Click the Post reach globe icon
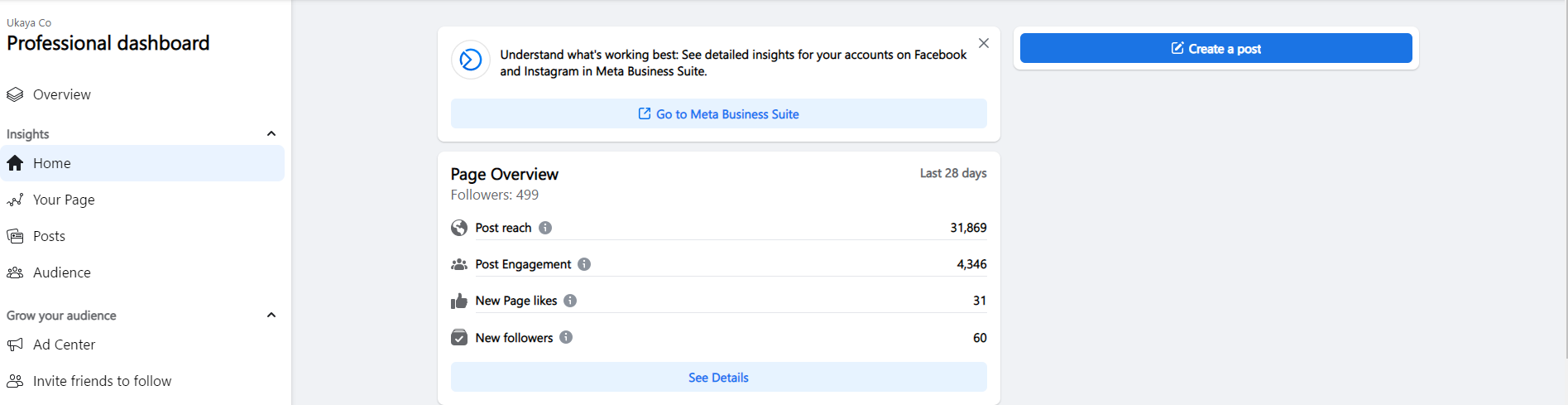This screenshot has width=1568, height=405. coord(459,228)
